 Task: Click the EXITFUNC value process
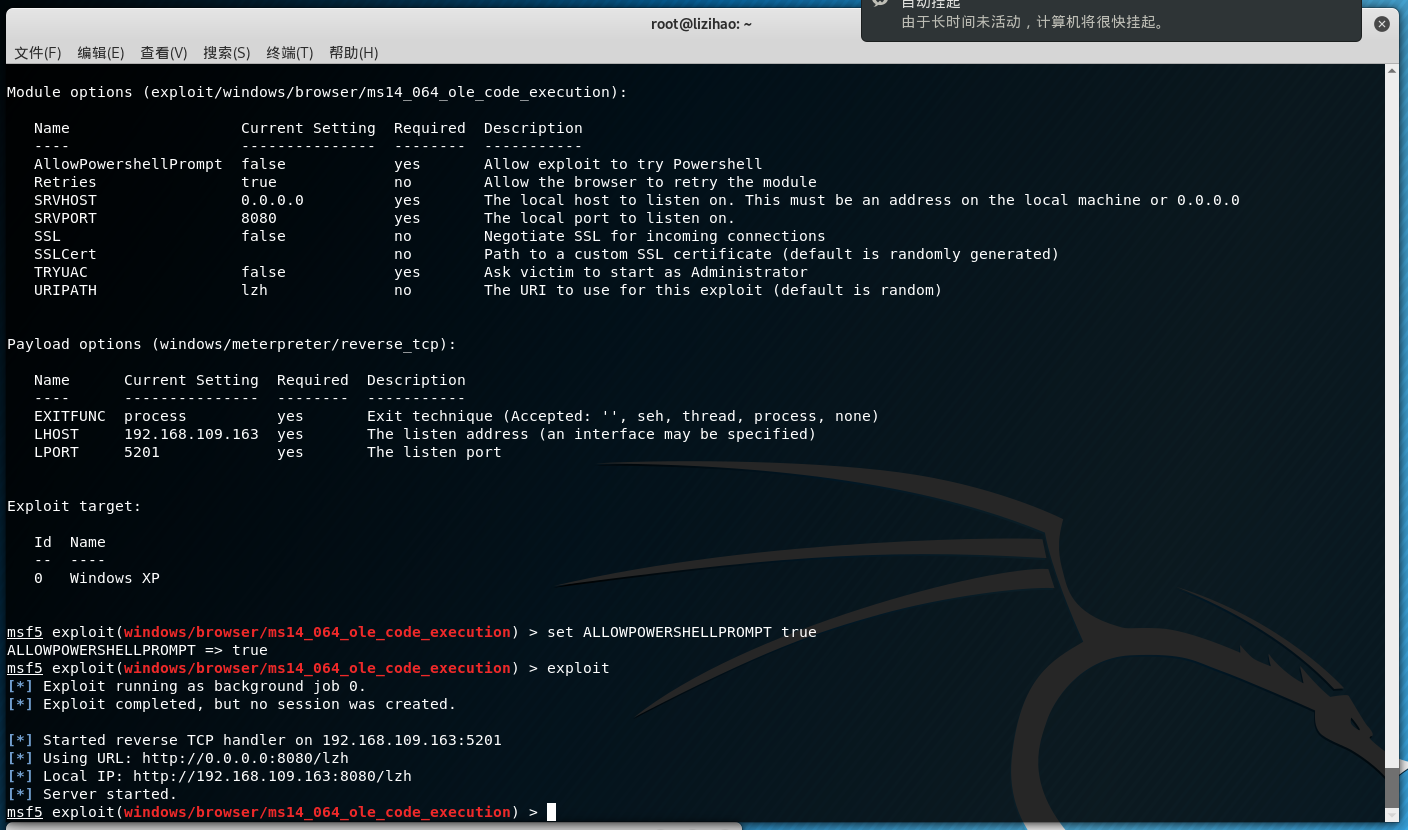[155, 416]
